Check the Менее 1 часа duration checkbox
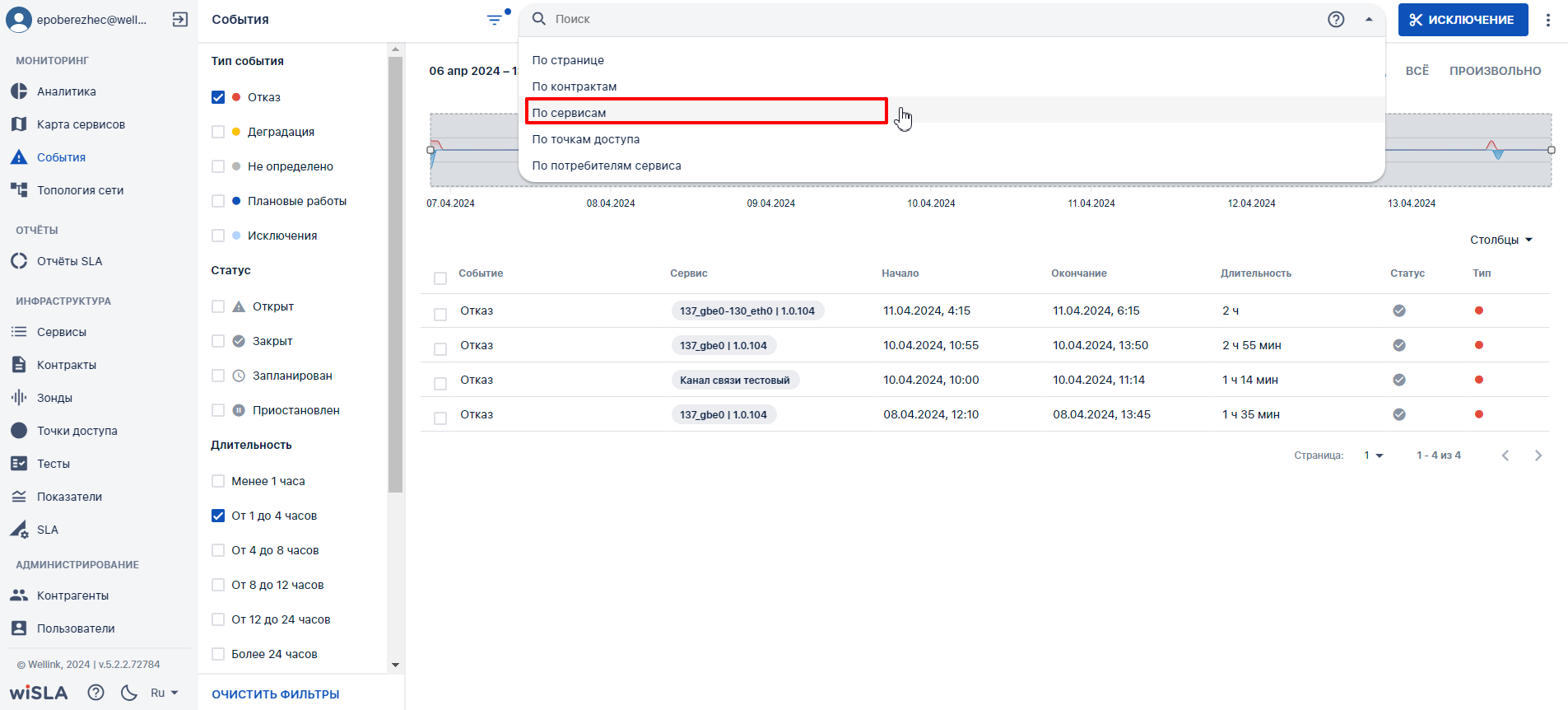This screenshot has height=710, width=1568. coord(218,481)
